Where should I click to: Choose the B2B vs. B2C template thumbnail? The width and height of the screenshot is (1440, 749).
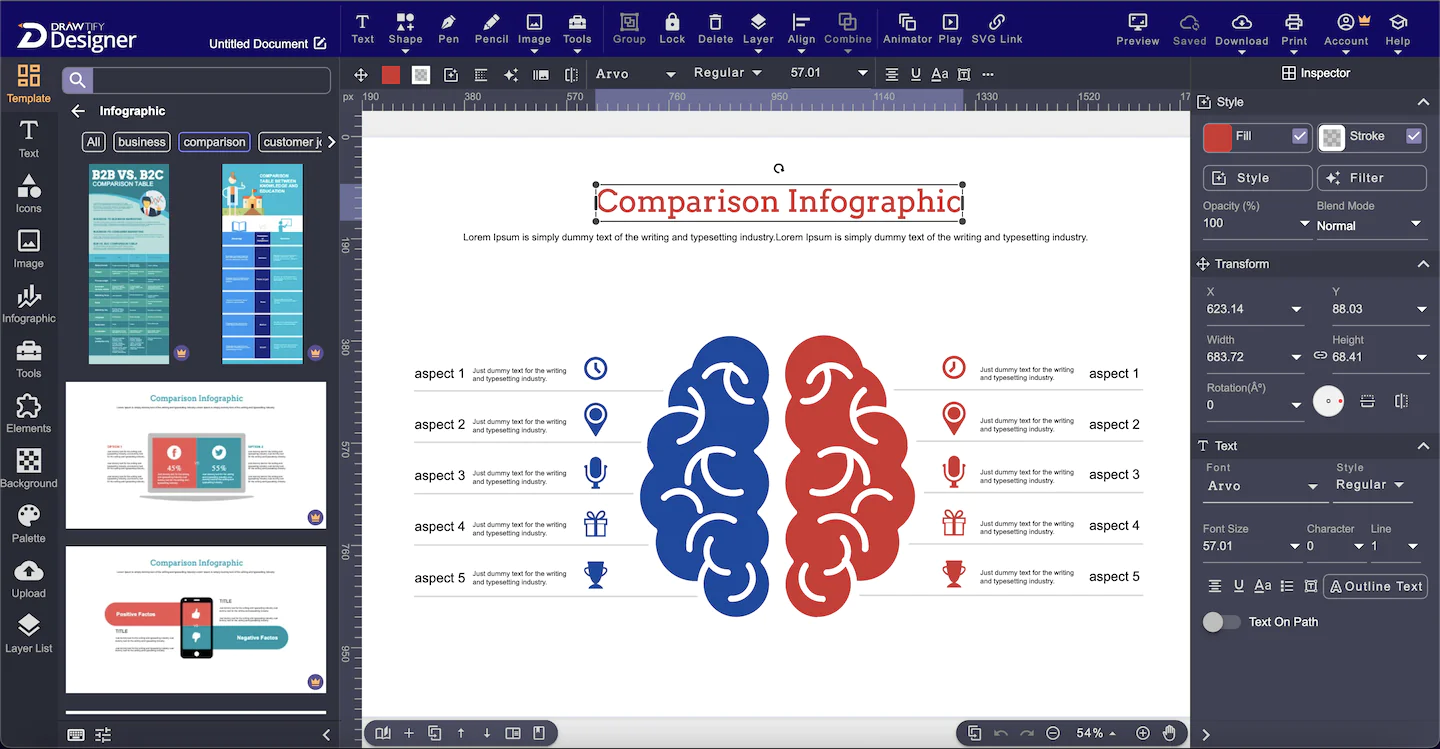click(x=129, y=264)
